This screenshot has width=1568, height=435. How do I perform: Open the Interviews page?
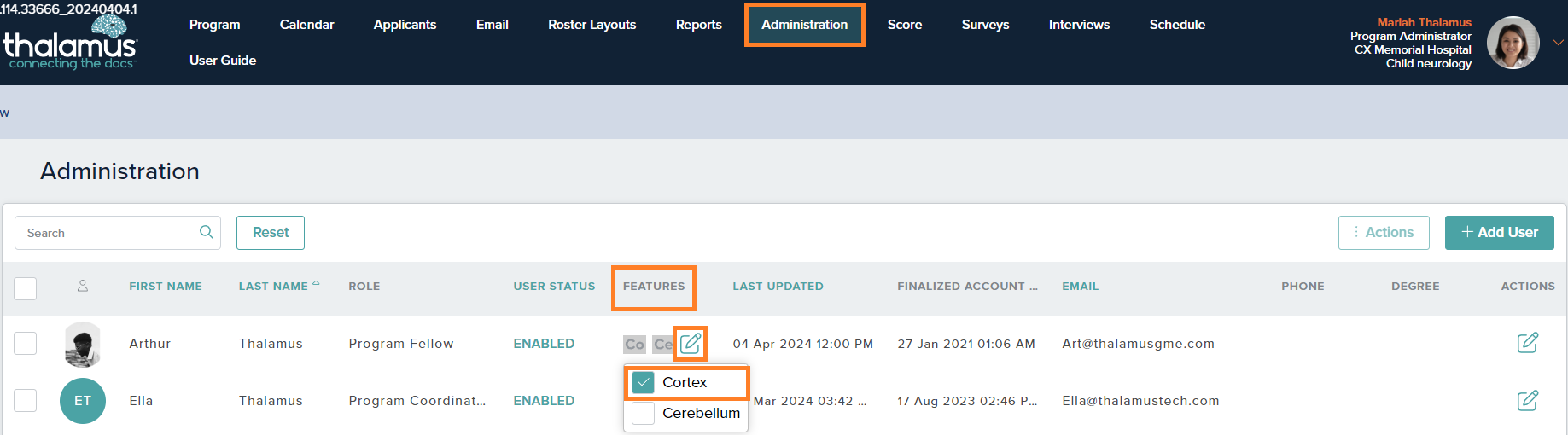pyautogui.click(x=1080, y=25)
